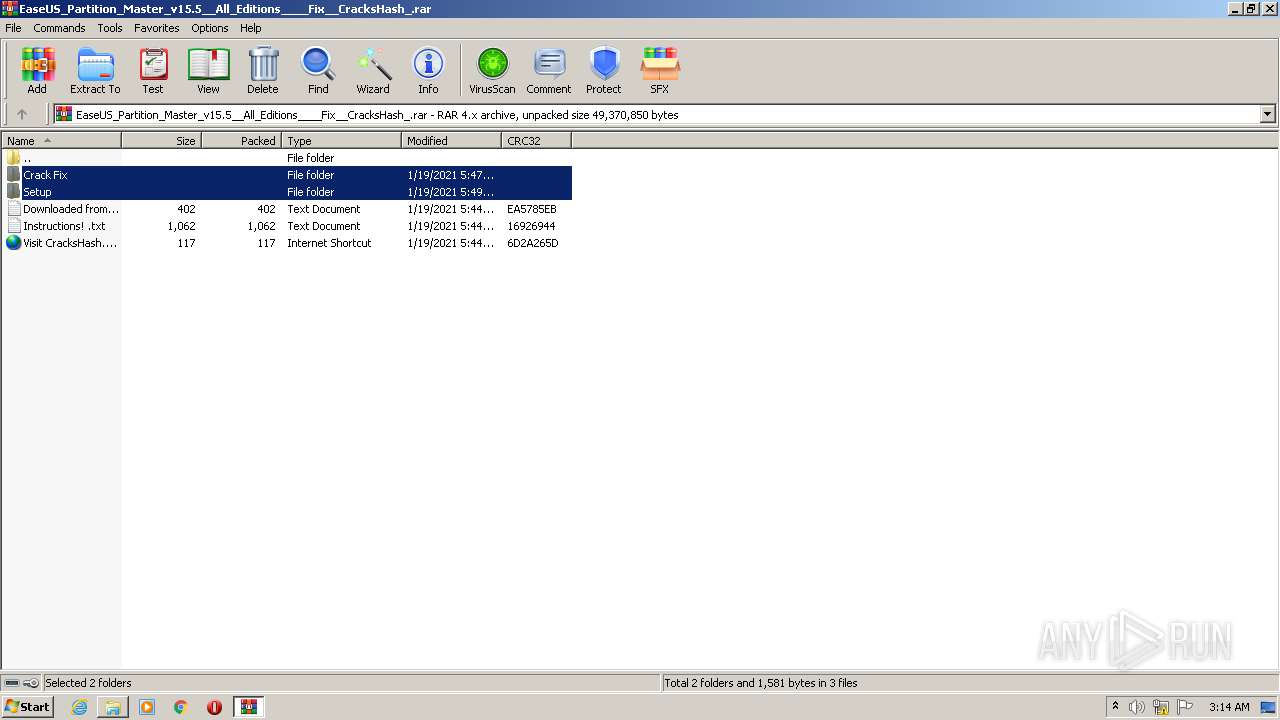Click the Test archive icon

153,70
